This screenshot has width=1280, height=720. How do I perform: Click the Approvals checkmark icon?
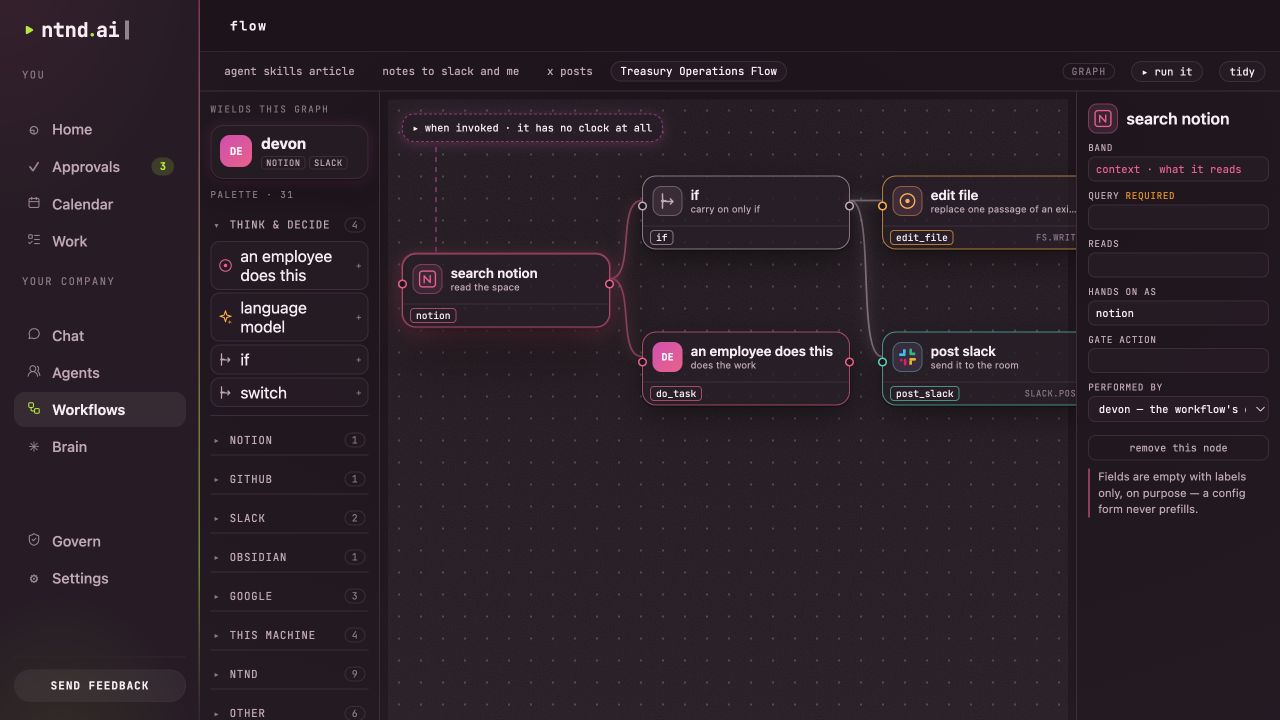(x=34, y=167)
